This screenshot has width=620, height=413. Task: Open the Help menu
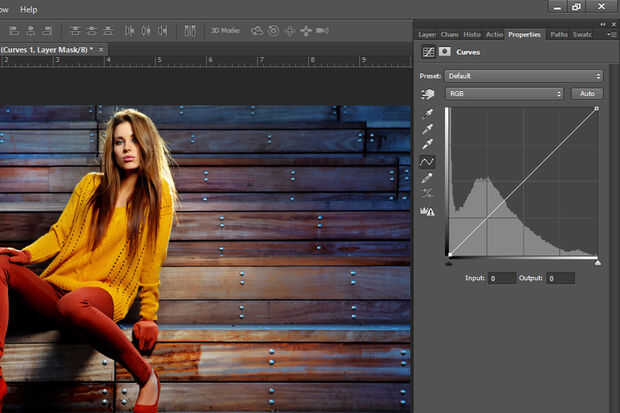(x=29, y=9)
